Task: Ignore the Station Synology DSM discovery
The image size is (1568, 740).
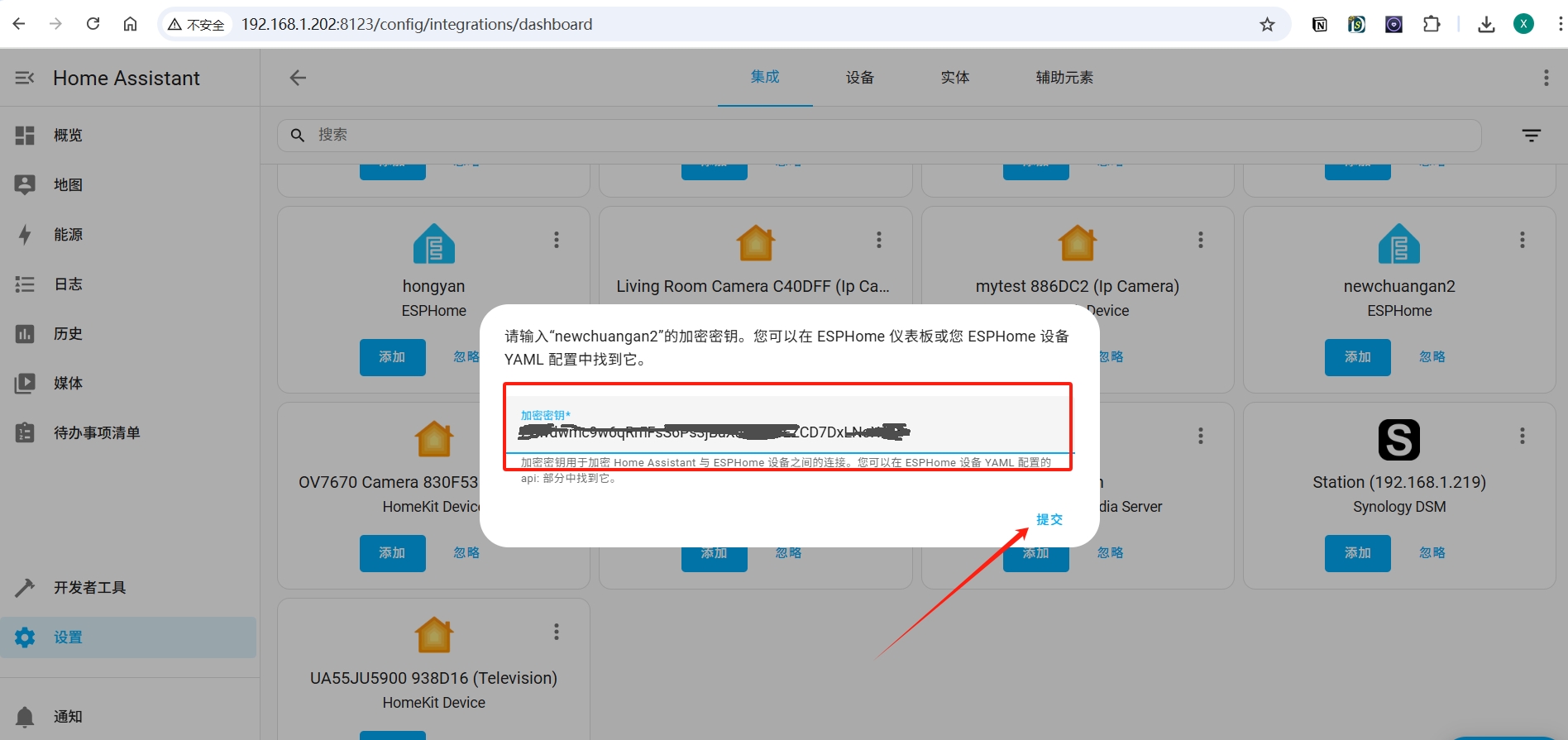Action: 1432,553
